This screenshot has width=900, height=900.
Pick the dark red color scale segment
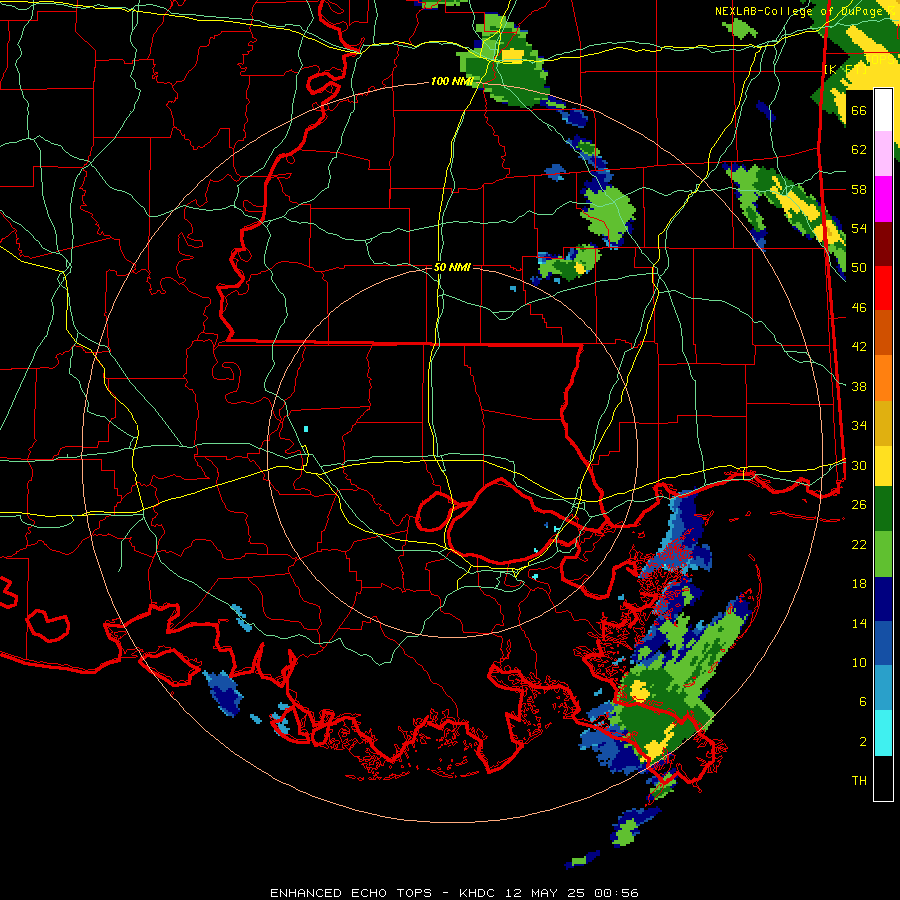tap(883, 244)
